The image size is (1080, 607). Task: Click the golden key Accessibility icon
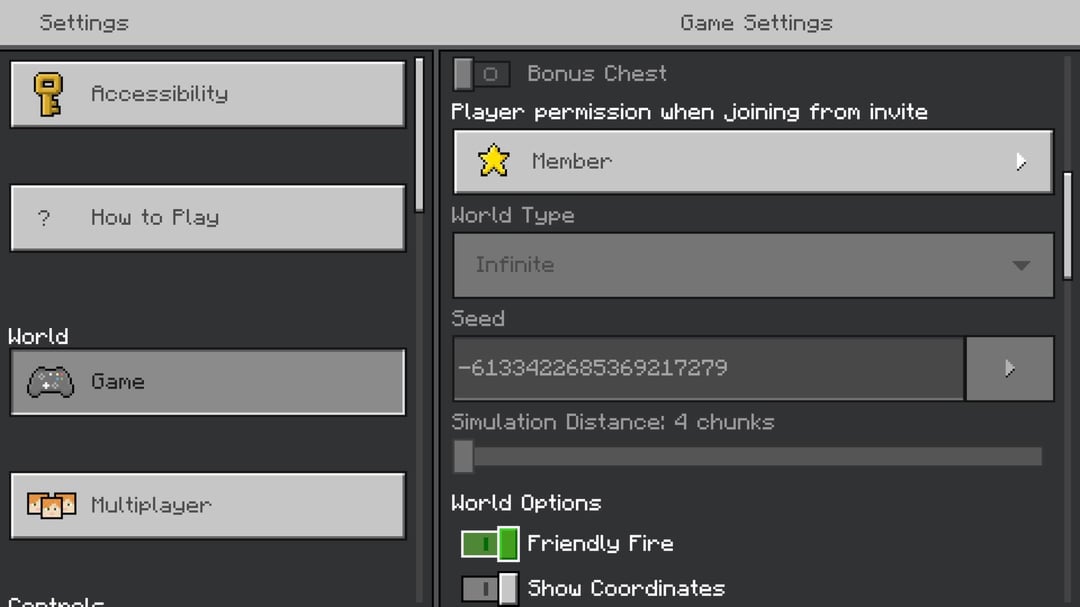[x=47, y=94]
